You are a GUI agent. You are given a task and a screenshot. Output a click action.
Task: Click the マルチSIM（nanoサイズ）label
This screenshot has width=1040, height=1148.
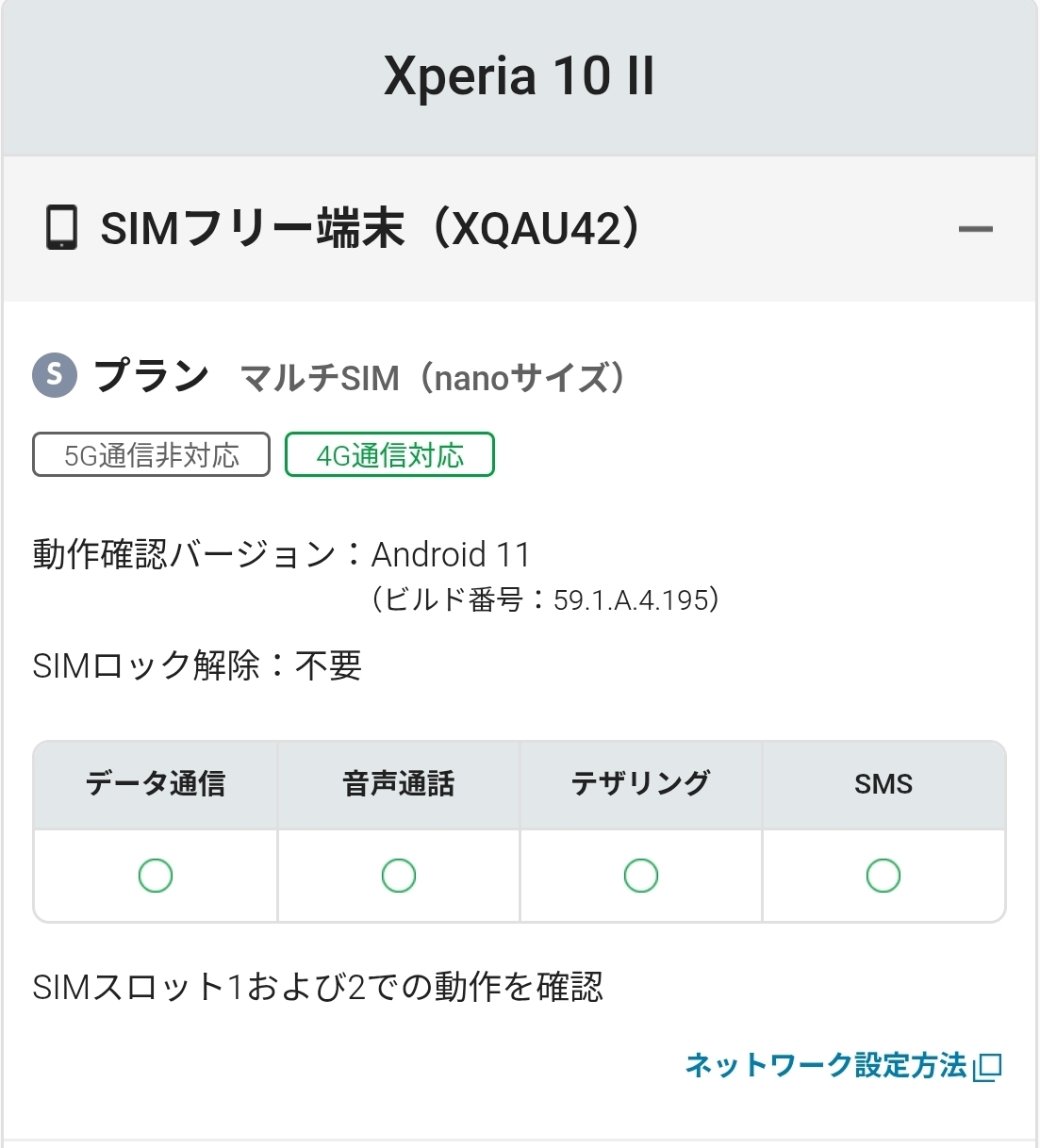tap(433, 378)
